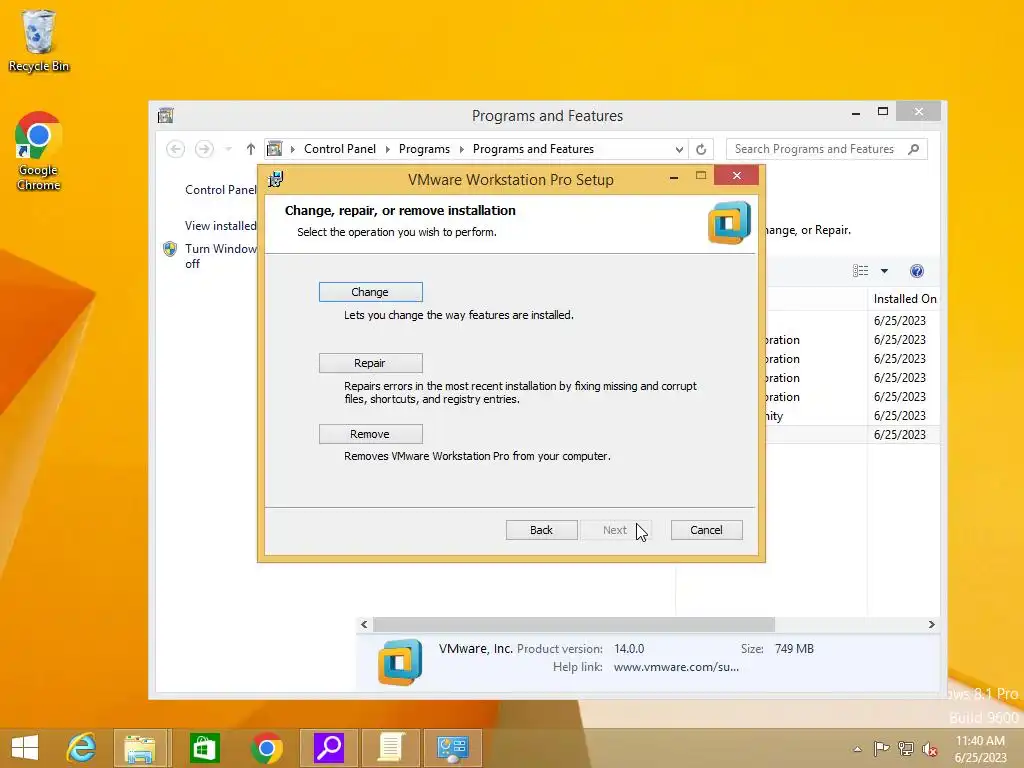The width and height of the screenshot is (1024, 768).
Task: Click the taskbar clock showing 11:40 AM
Action: coord(980,749)
